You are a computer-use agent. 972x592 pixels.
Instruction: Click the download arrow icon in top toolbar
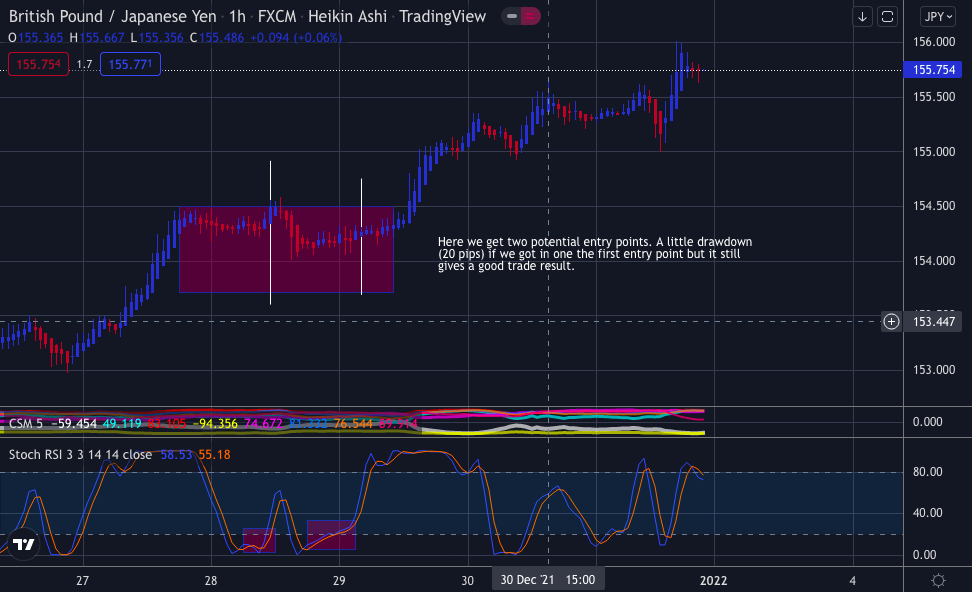click(x=862, y=17)
